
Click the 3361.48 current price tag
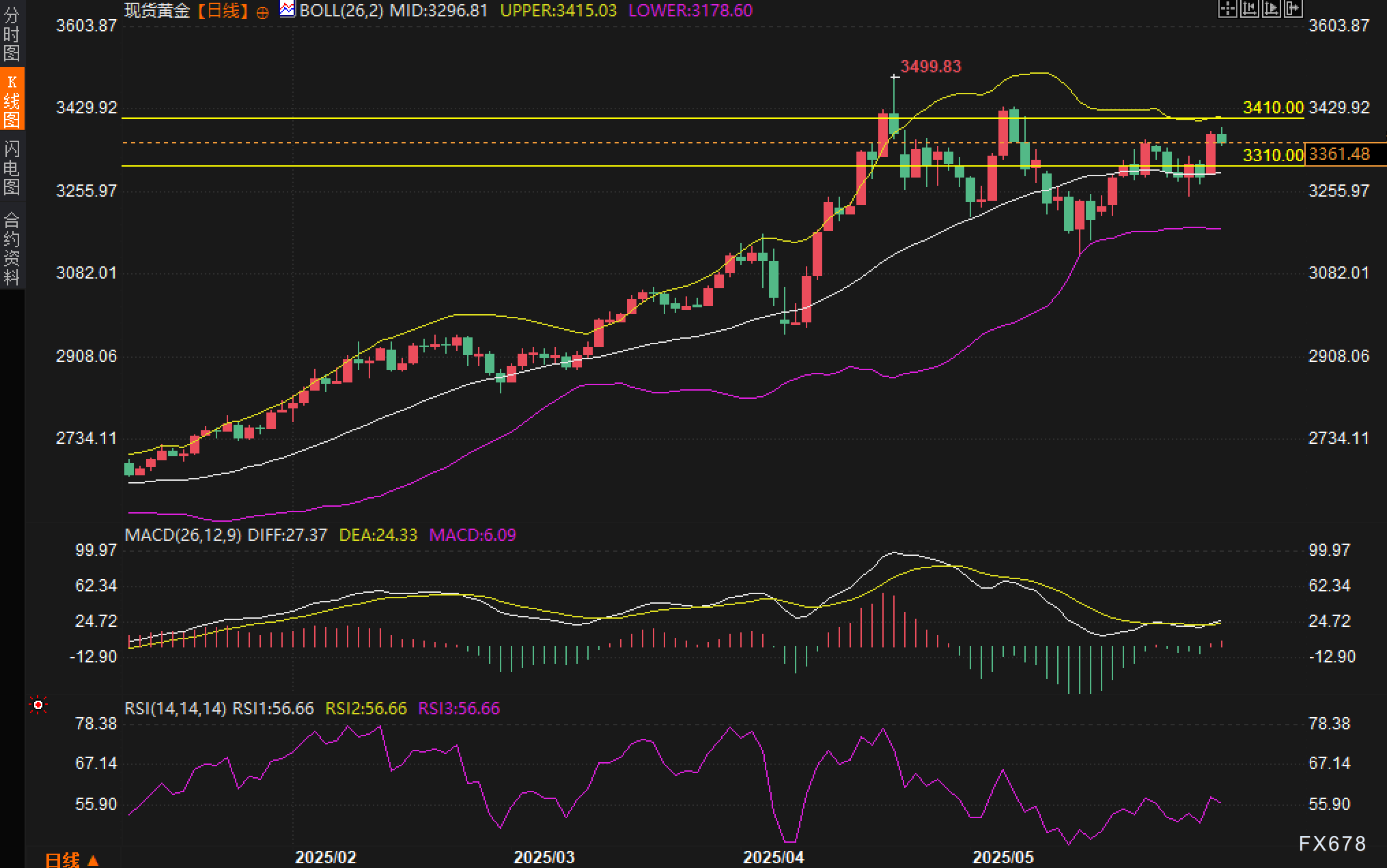pyautogui.click(x=1340, y=154)
